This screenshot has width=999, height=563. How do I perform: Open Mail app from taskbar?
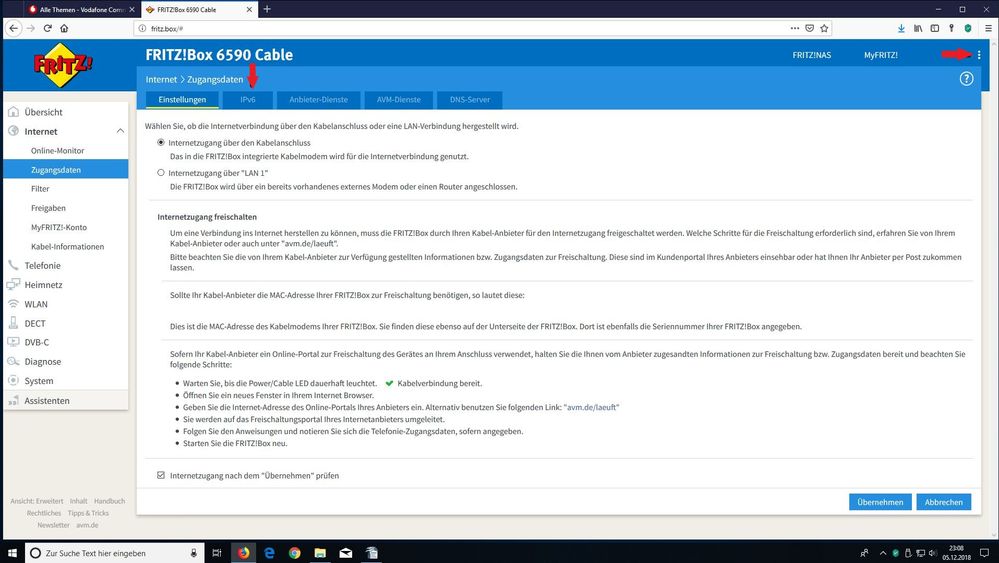click(x=345, y=553)
